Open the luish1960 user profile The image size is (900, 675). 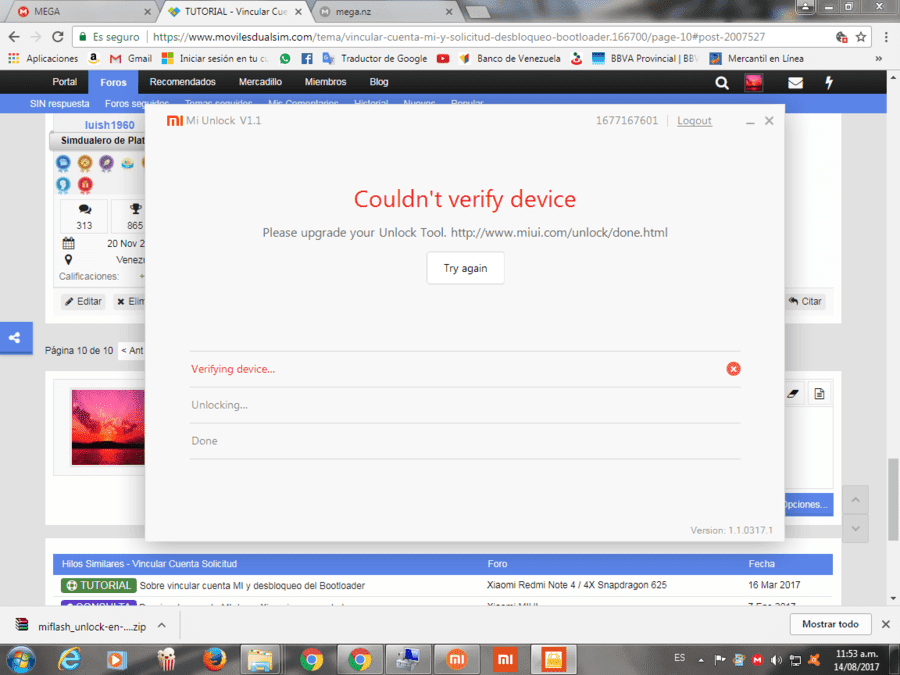(109, 125)
